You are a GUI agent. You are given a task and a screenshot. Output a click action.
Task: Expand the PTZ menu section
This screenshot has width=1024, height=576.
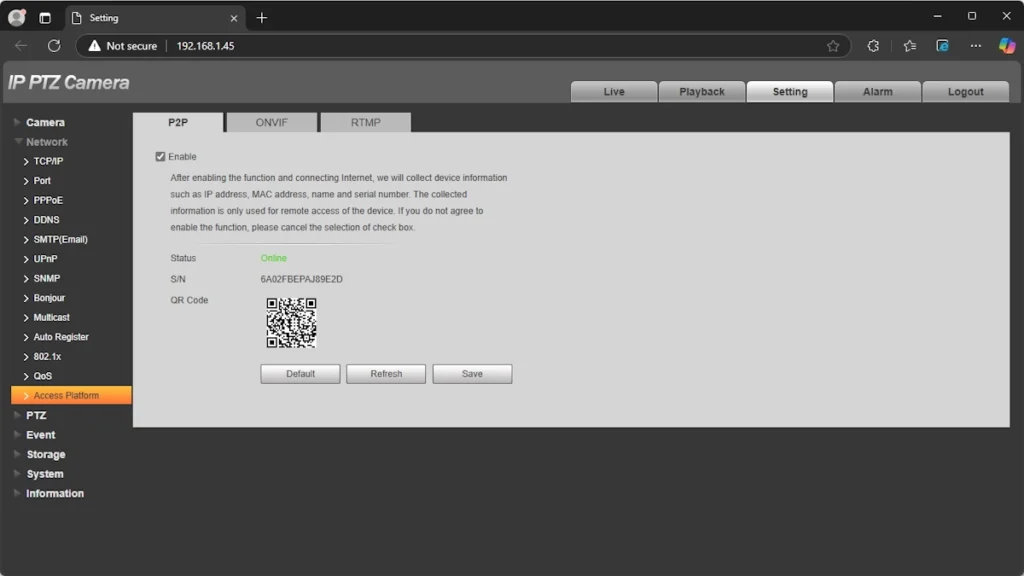pyautogui.click(x=36, y=415)
